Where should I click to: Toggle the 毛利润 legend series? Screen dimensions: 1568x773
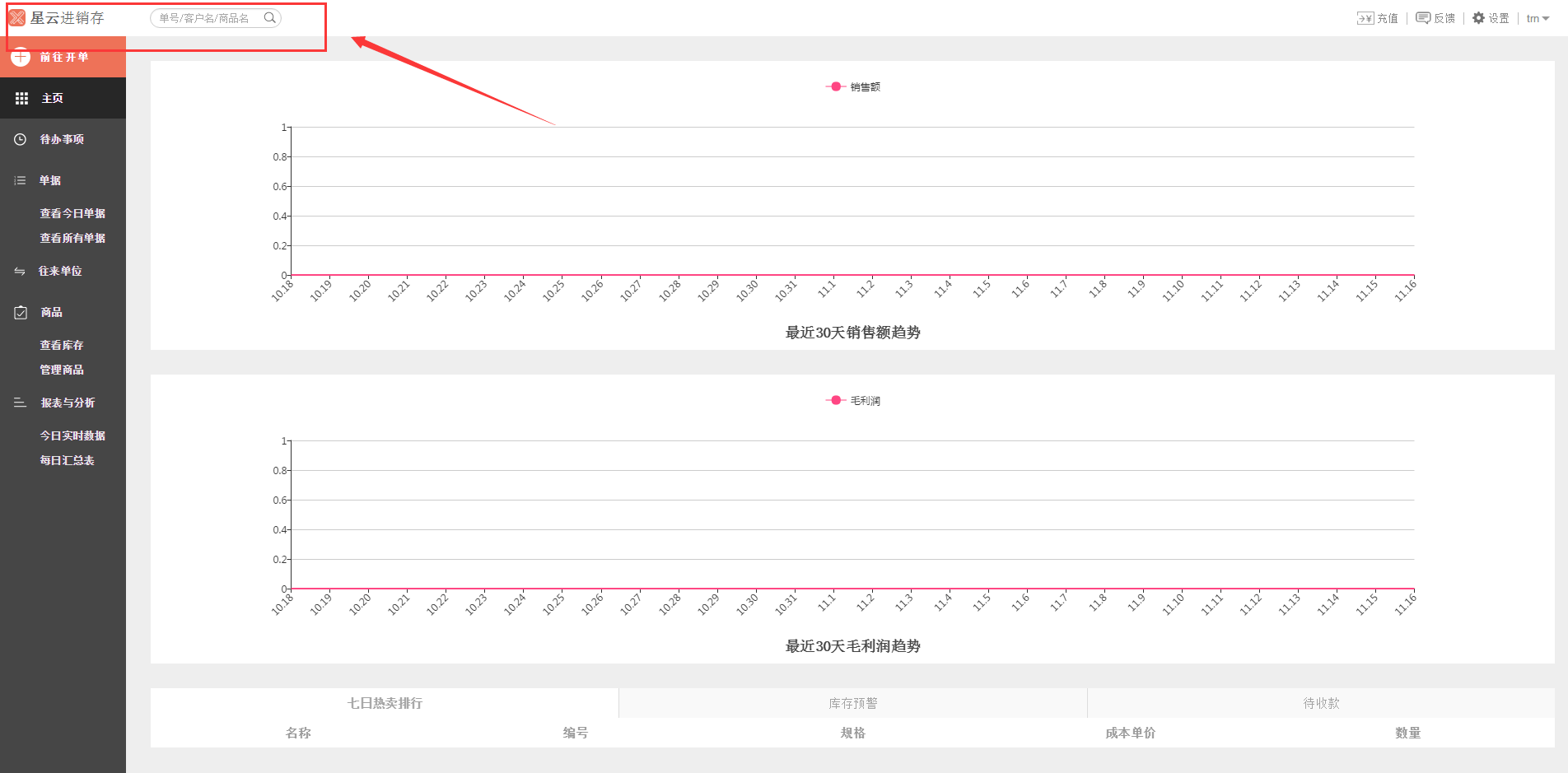853,400
